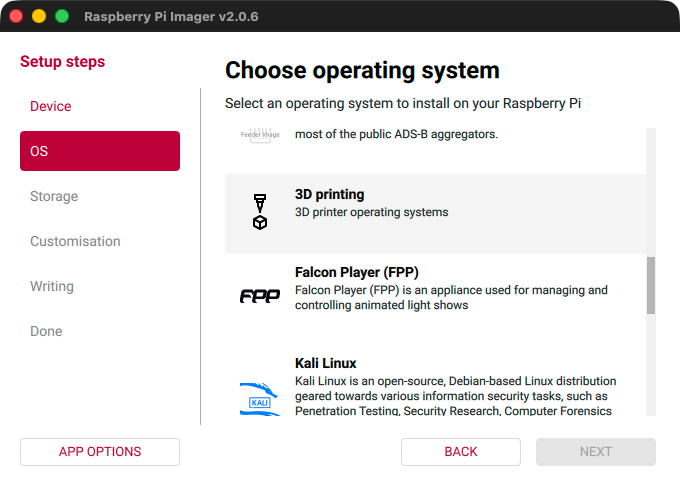Open the 3D printing category
This screenshot has width=680, height=482.
pos(435,214)
